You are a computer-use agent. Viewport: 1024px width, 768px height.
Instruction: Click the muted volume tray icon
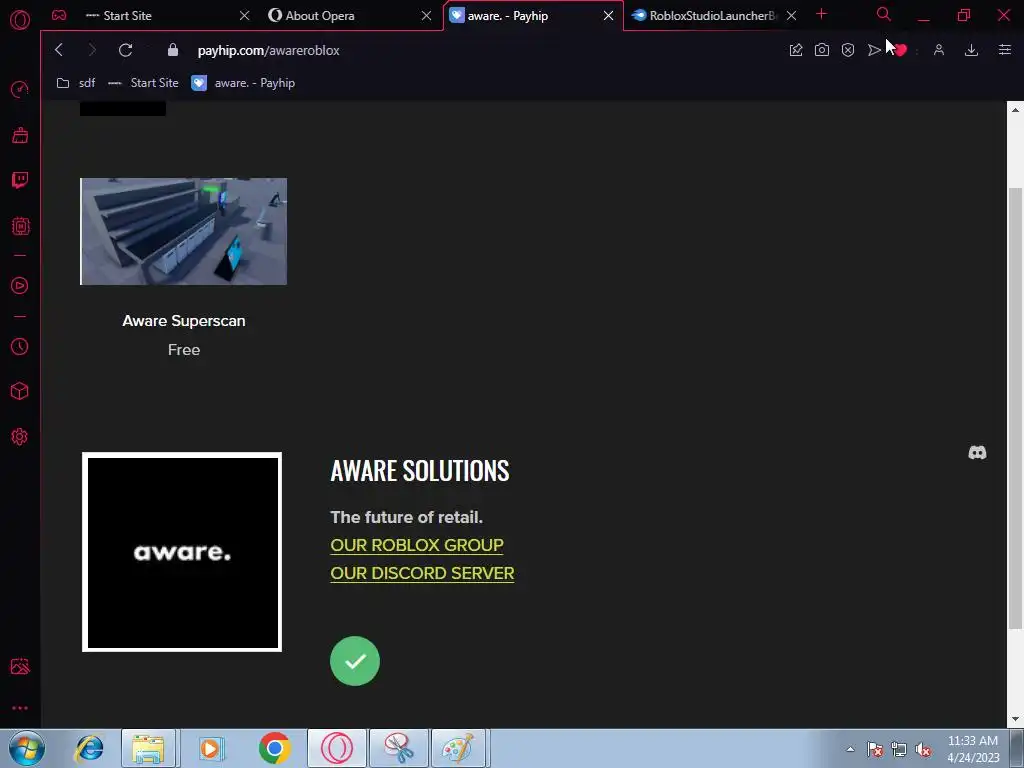click(x=923, y=750)
